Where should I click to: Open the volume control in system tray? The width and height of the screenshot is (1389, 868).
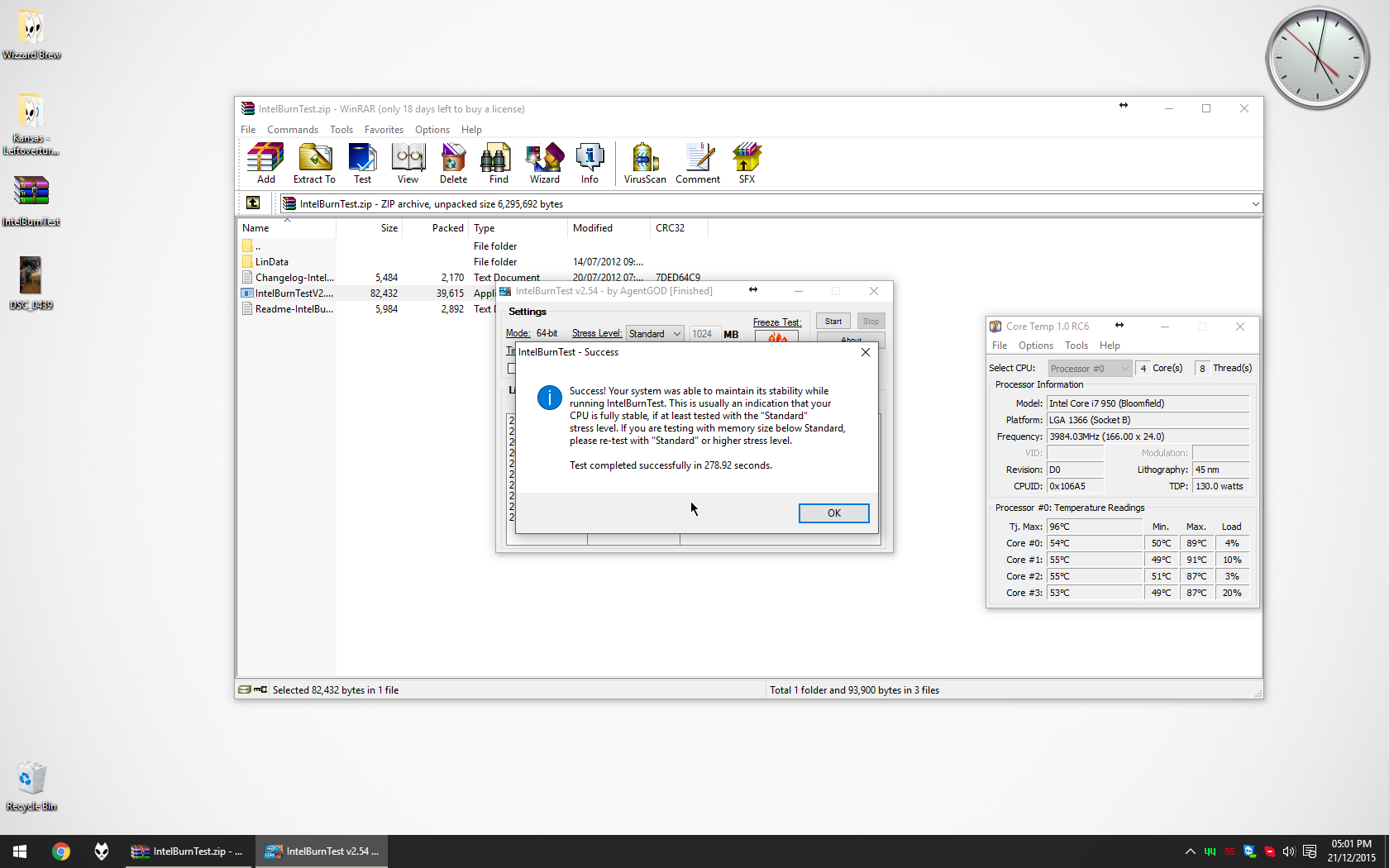tap(1289, 851)
